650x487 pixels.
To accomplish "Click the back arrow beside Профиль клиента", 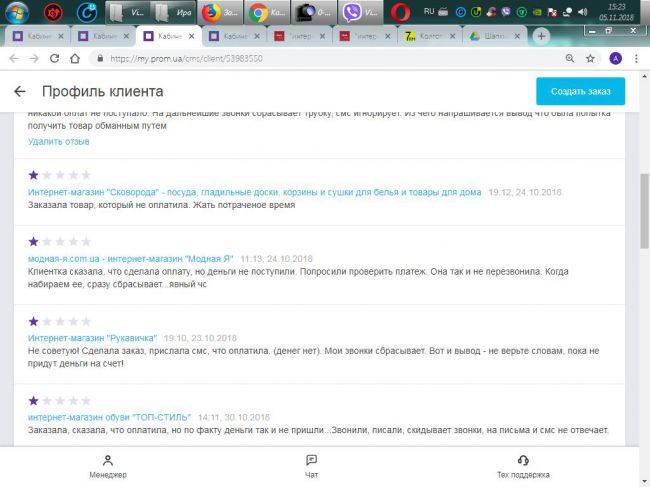I will tap(19, 91).
